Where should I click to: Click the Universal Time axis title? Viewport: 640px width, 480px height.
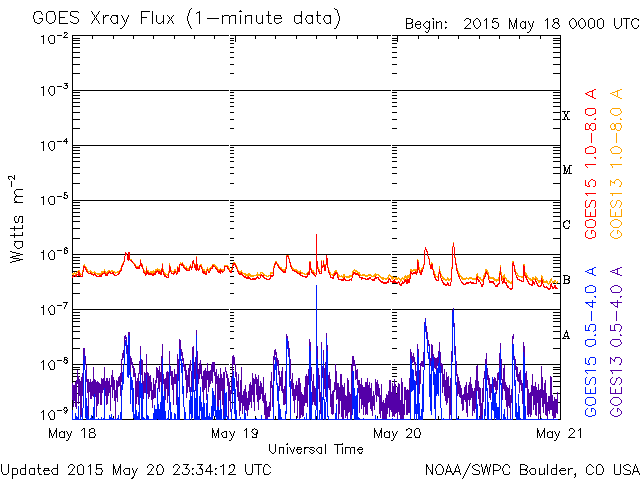click(x=316, y=449)
